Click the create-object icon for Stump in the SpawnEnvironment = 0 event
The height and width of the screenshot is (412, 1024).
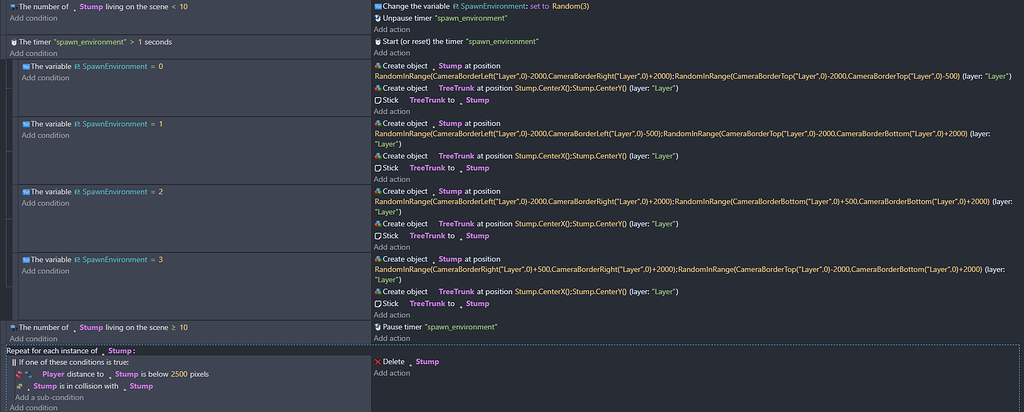tap(378, 67)
